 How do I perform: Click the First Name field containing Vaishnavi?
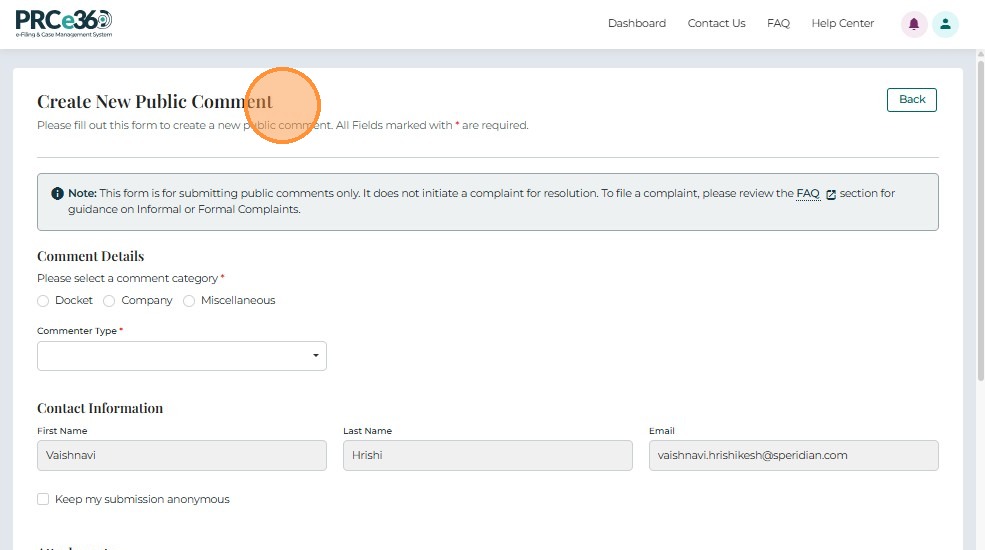(x=182, y=455)
